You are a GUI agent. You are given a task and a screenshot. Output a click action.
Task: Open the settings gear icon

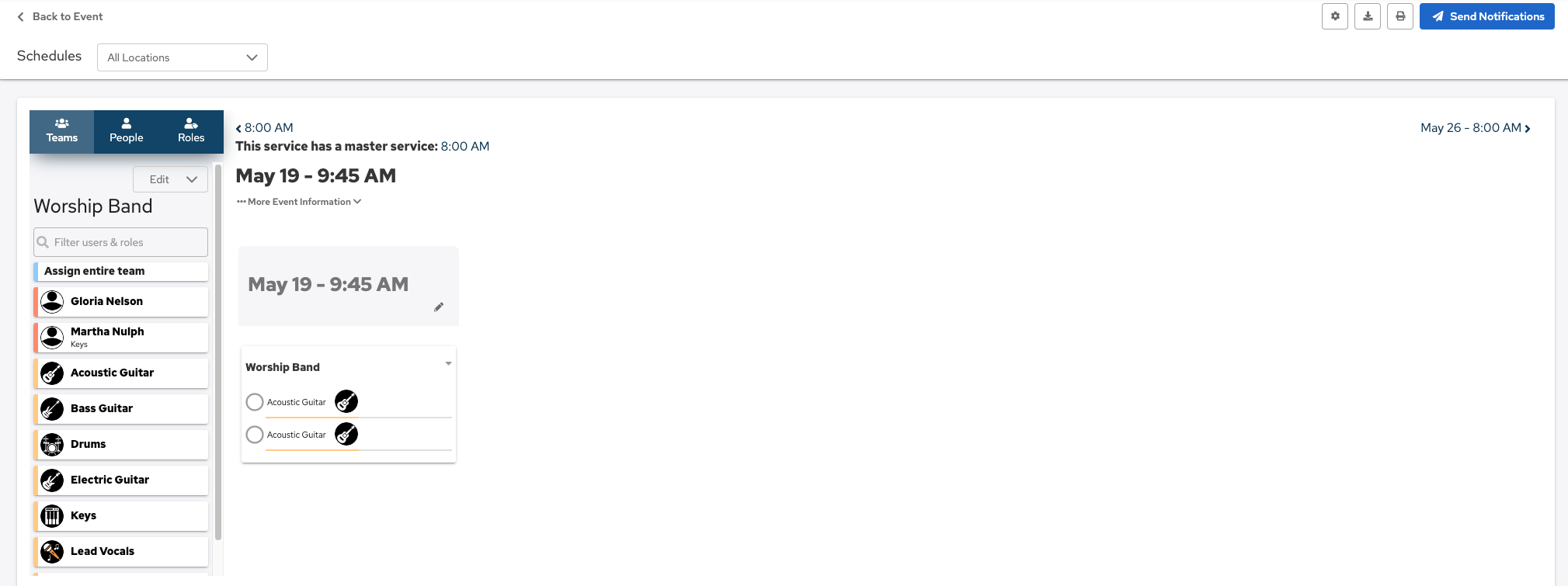[x=1335, y=16]
